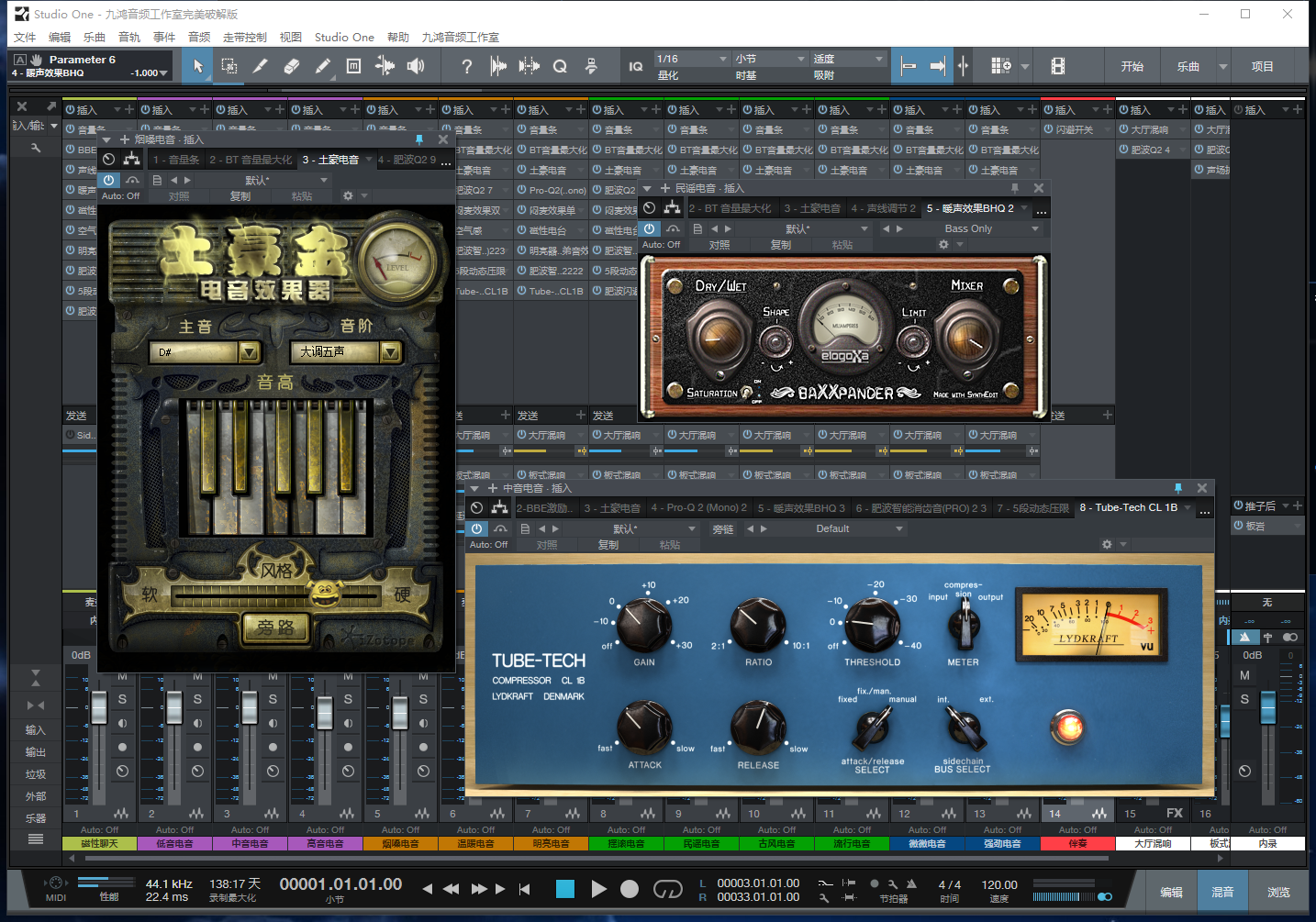
Task: Select the Eraser tool
Action: tap(292, 66)
